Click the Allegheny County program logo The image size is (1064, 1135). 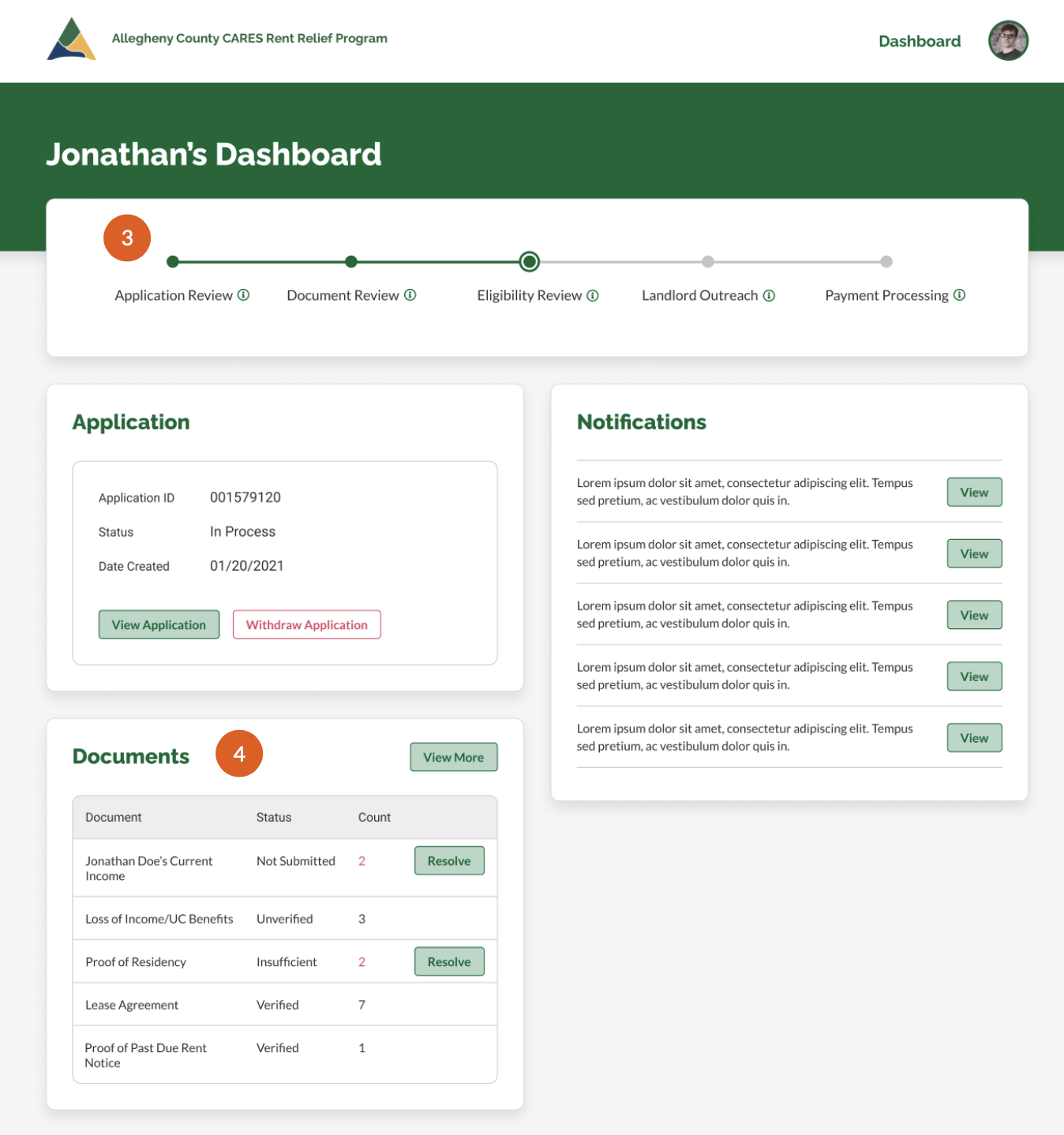pos(72,39)
